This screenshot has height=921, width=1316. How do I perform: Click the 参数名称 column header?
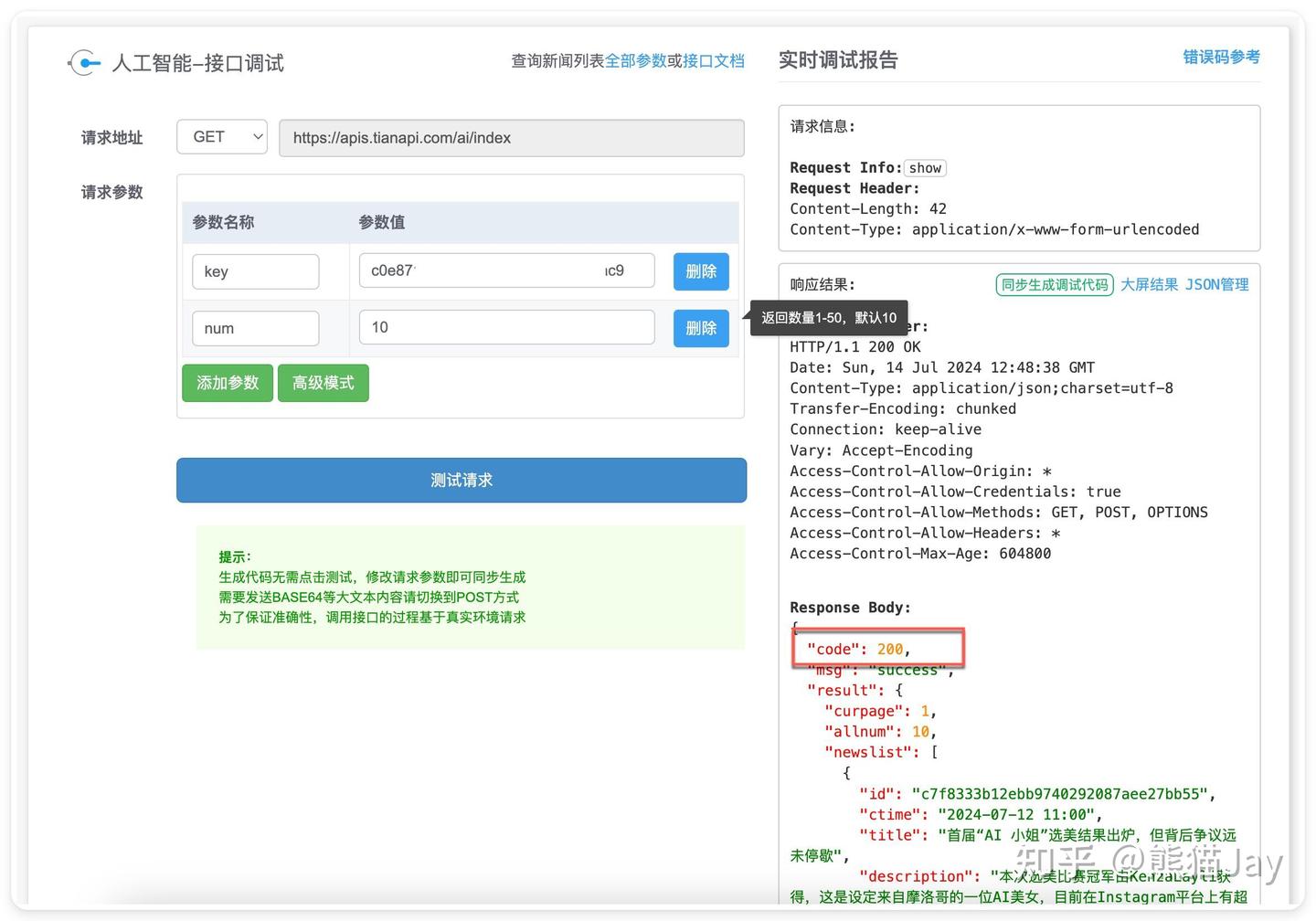click(x=223, y=222)
